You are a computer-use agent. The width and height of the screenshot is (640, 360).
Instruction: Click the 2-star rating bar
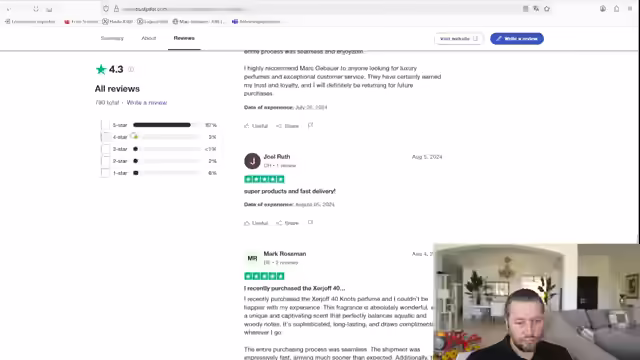[x=167, y=161]
